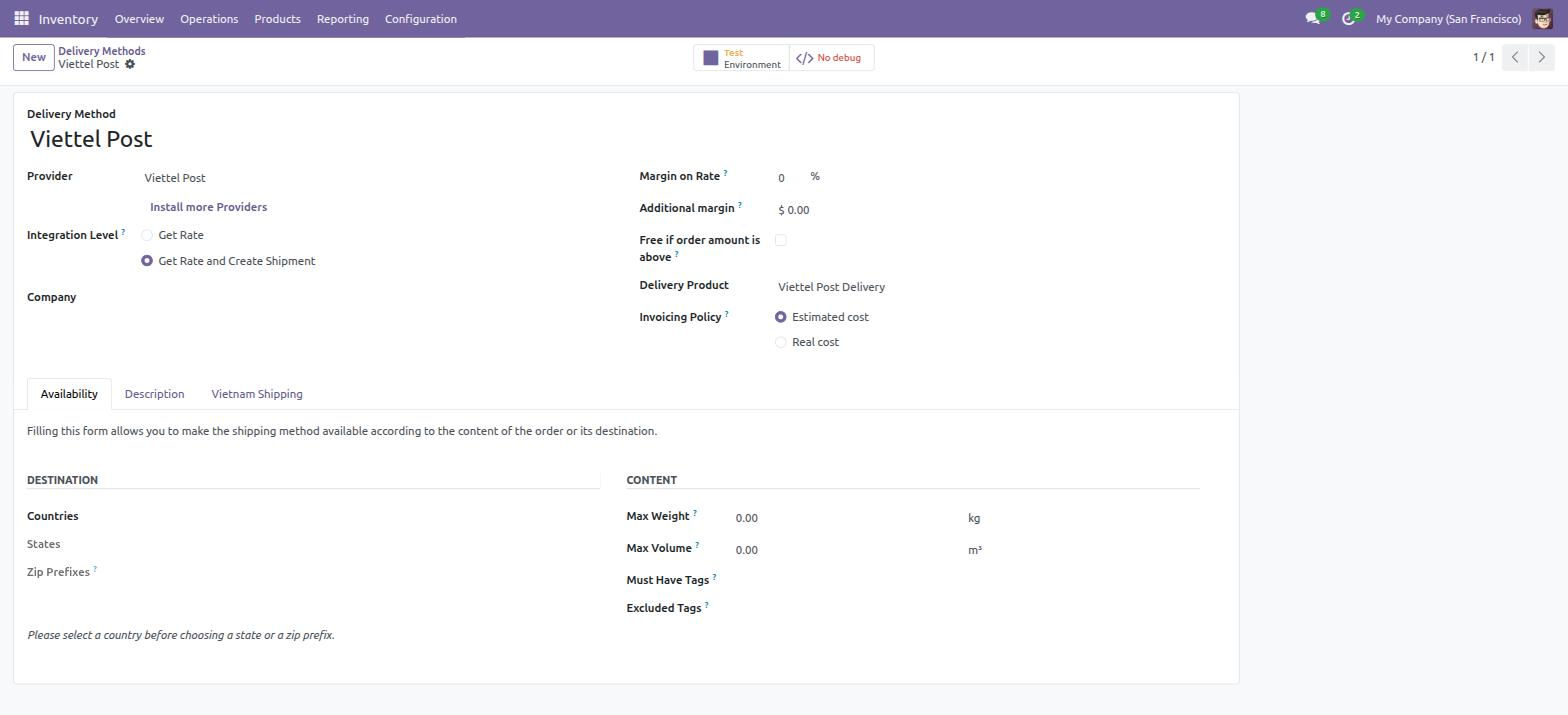Image resolution: width=1568 pixels, height=715 pixels.
Task: Switch to the Description tab
Action: (x=154, y=394)
